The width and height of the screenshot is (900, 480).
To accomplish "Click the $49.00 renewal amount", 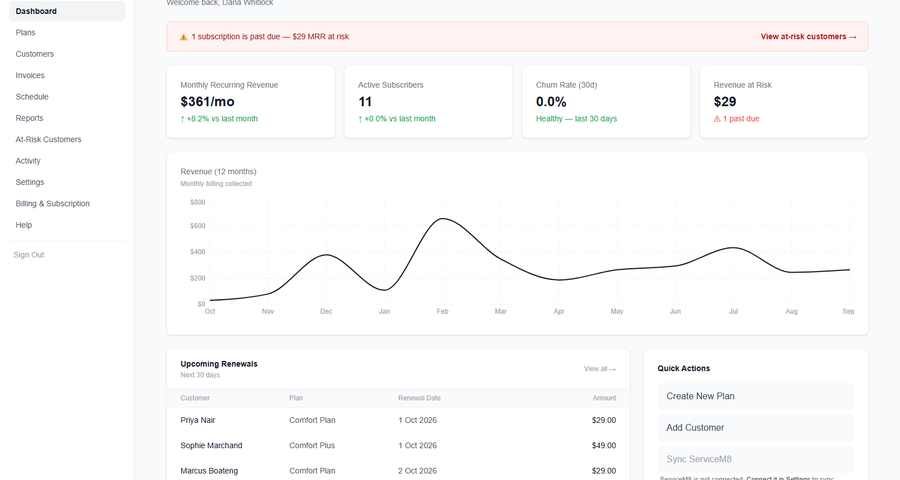I will (604, 446).
